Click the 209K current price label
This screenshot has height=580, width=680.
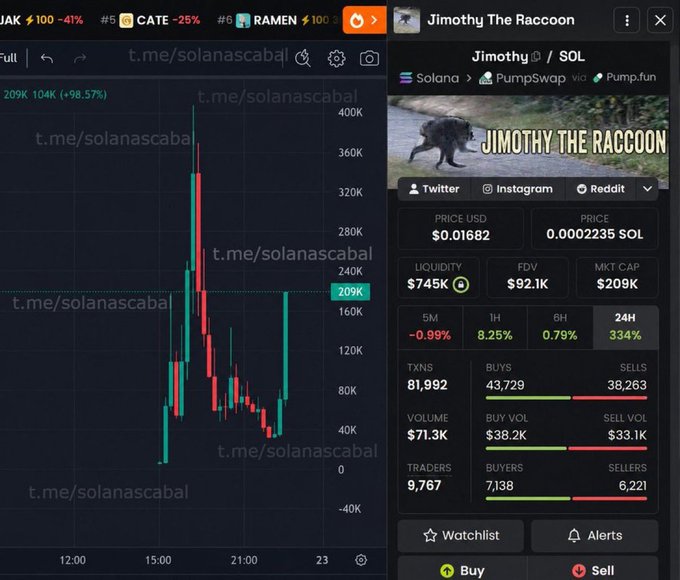[350, 292]
